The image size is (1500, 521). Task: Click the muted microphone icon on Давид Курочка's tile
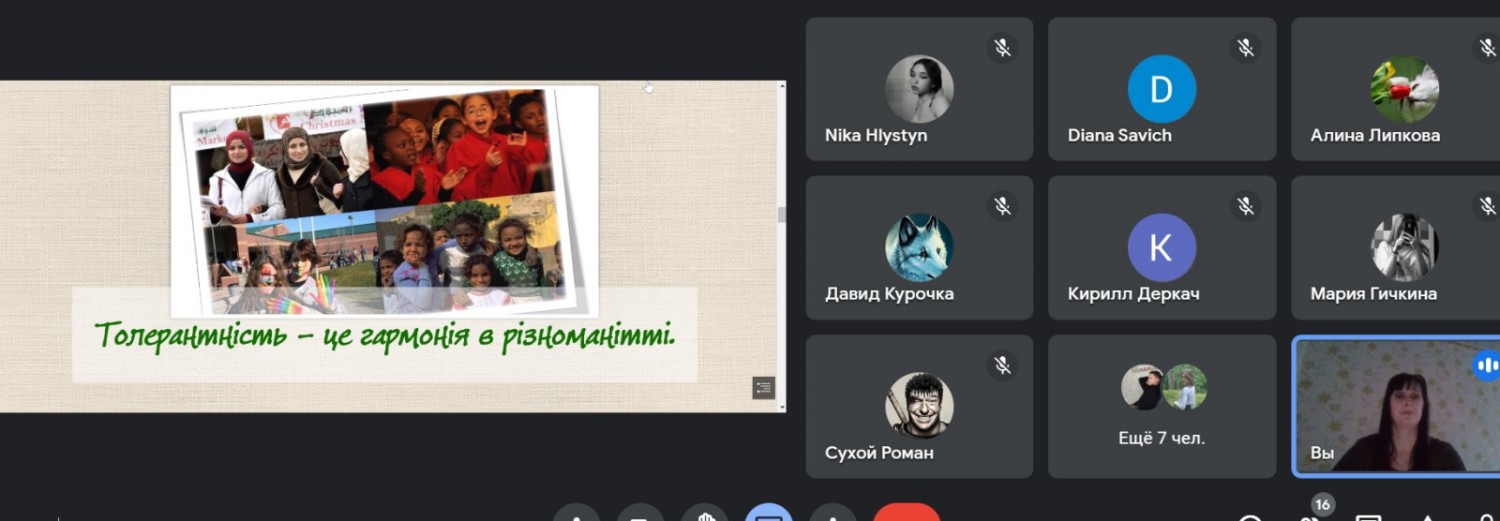1002,206
